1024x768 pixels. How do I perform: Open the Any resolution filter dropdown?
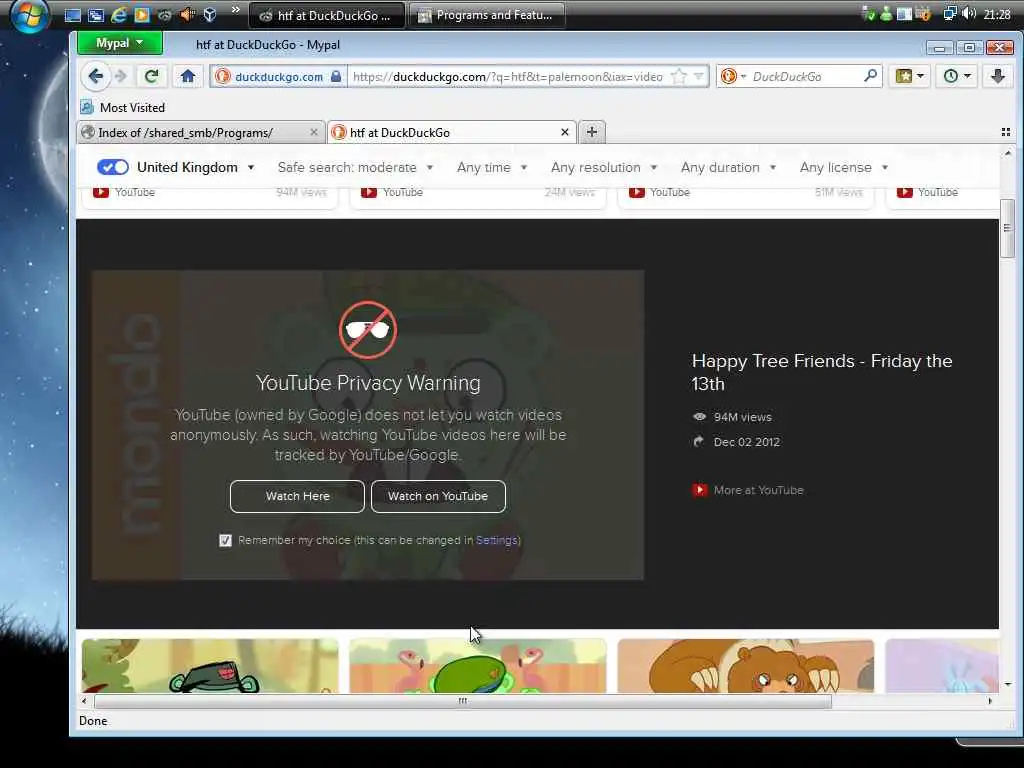coord(603,167)
